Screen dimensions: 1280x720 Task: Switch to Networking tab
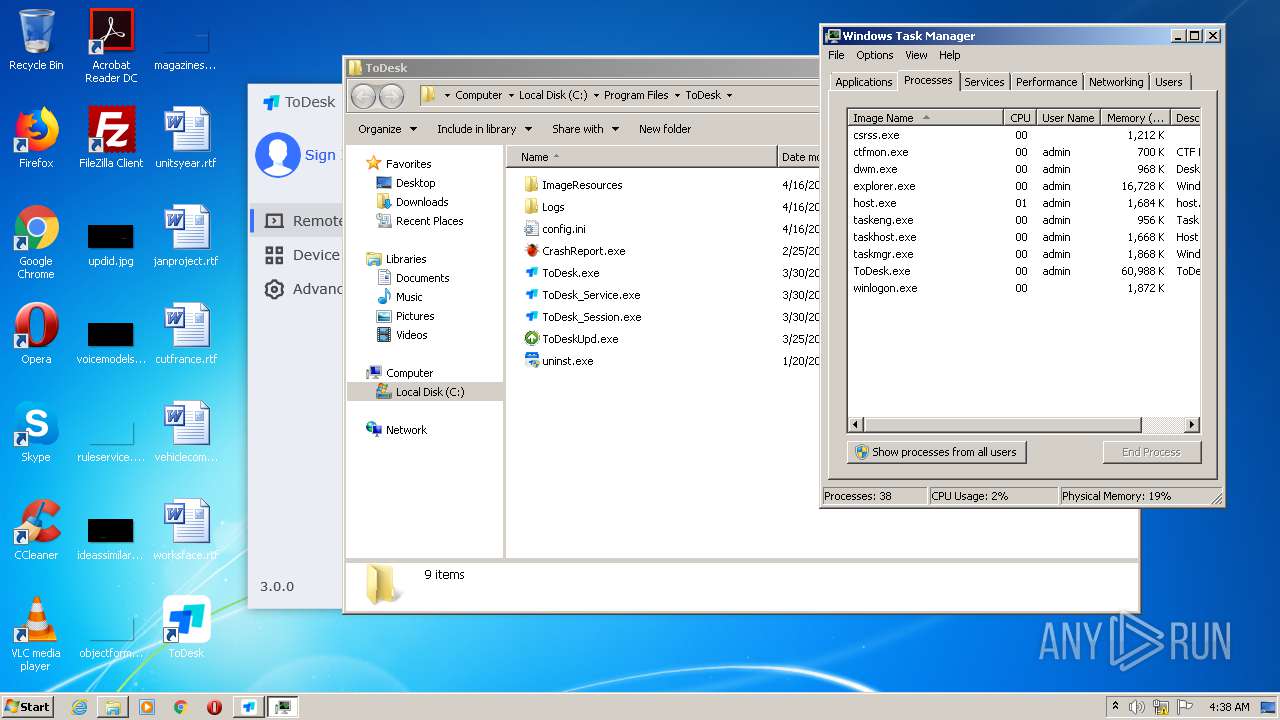[1116, 82]
